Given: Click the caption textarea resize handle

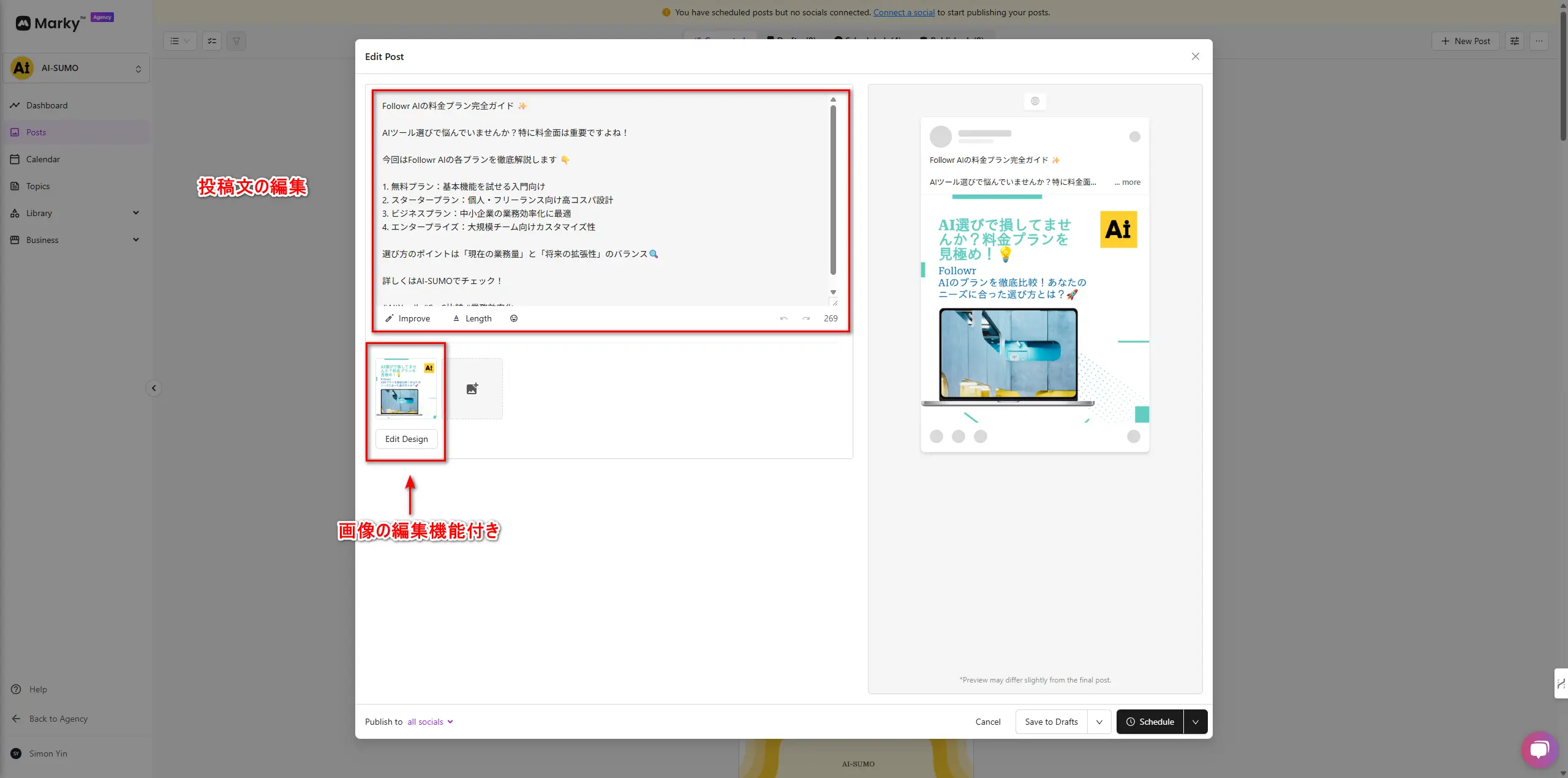Looking at the screenshot, I should pyautogui.click(x=834, y=302).
